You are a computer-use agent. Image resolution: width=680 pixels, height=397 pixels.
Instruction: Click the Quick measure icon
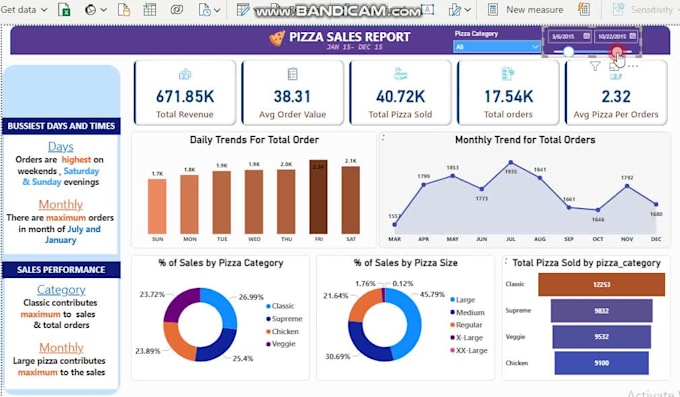pyautogui.click(x=584, y=9)
